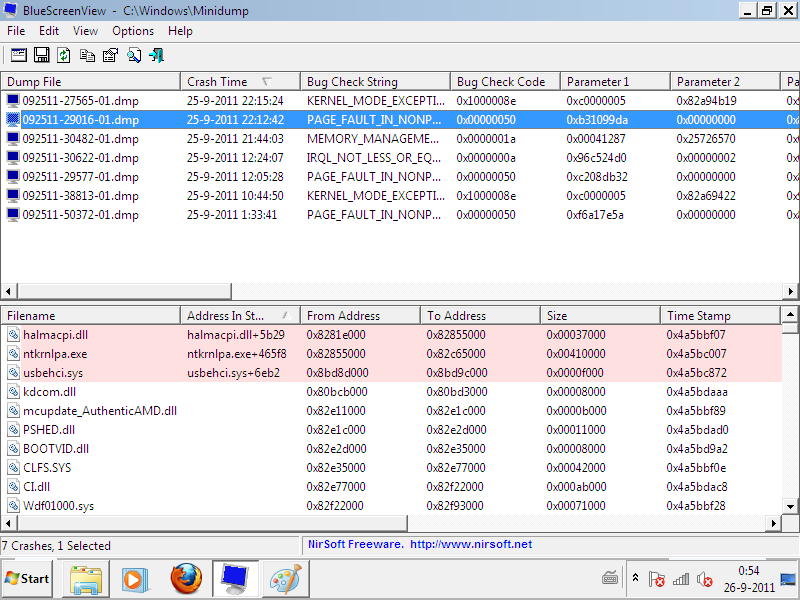This screenshot has width=800, height=600.
Task: Open Paint from the taskbar
Action: (x=286, y=579)
